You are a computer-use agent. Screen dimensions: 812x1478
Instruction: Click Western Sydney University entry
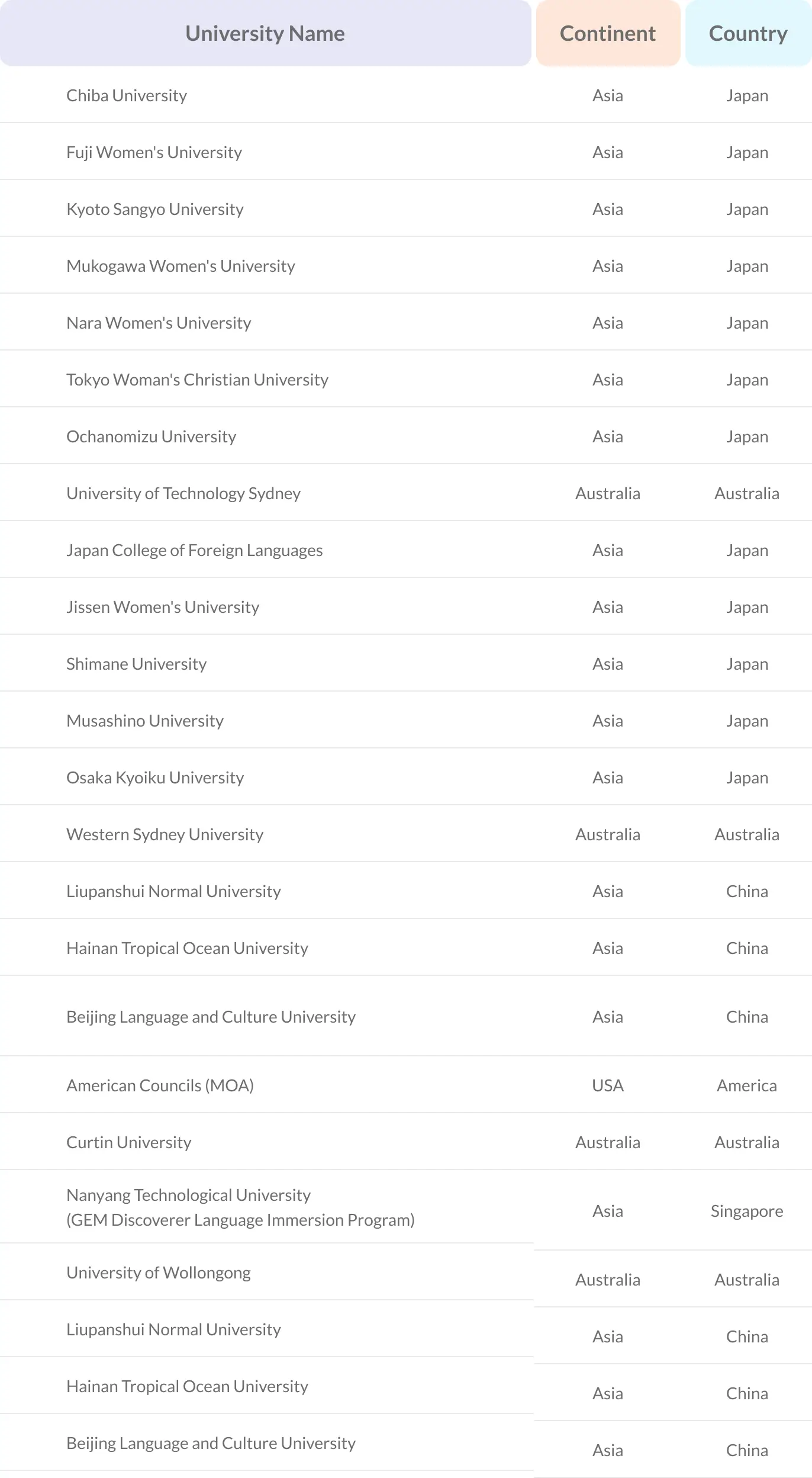165,834
